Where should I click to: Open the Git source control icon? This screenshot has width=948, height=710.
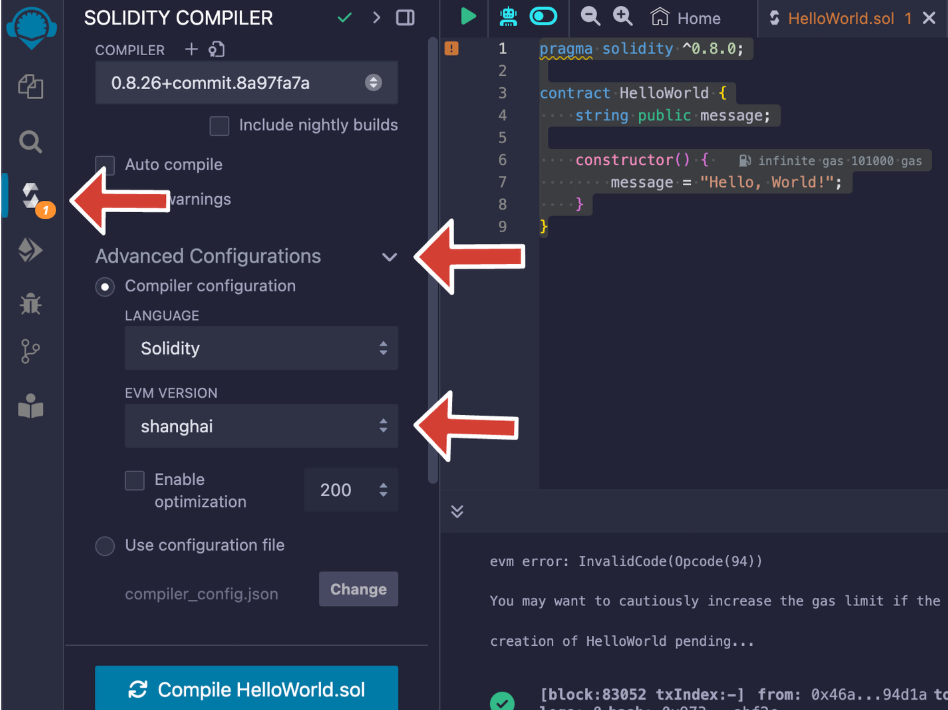31,352
